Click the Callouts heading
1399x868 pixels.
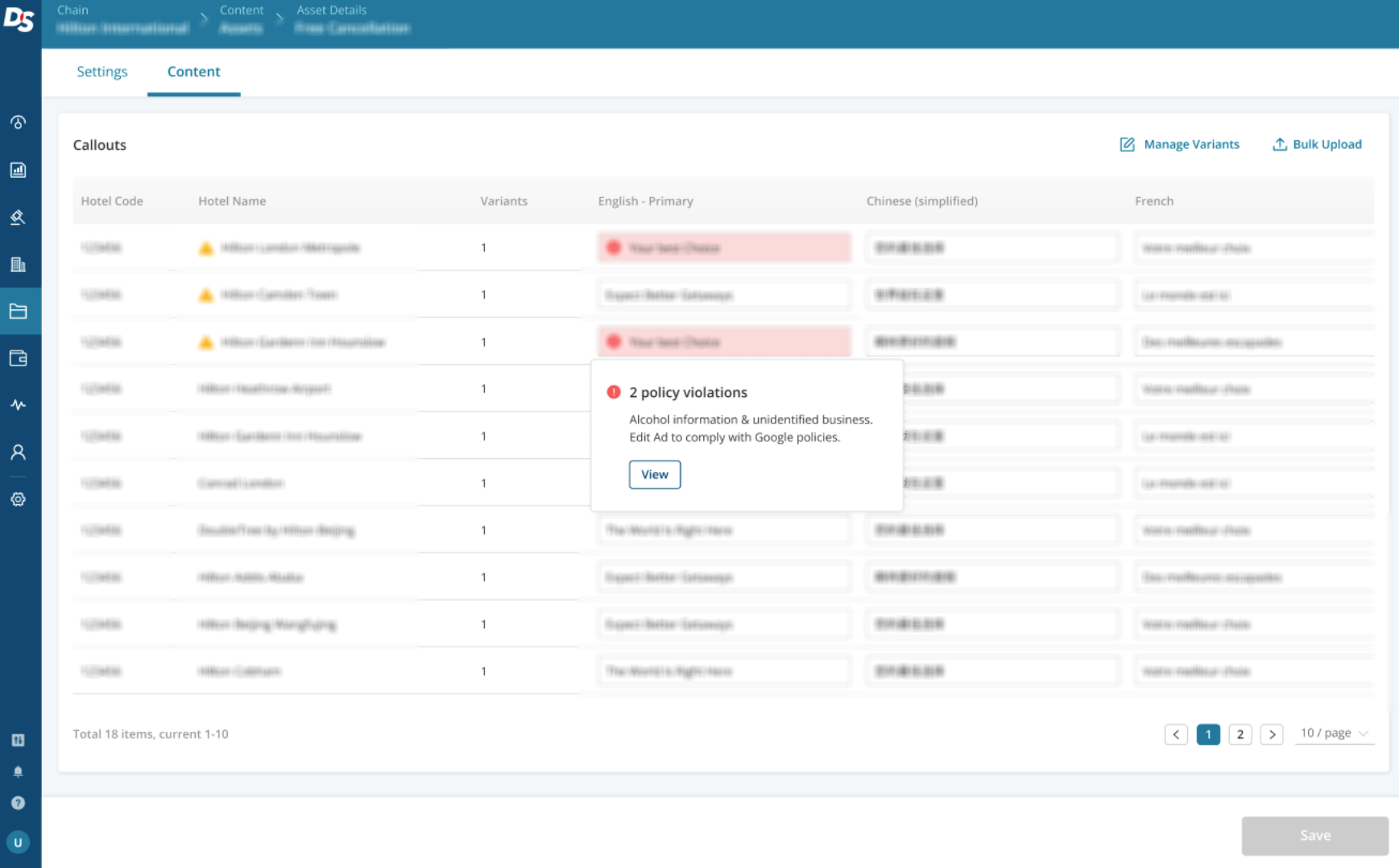pos(100,145)
